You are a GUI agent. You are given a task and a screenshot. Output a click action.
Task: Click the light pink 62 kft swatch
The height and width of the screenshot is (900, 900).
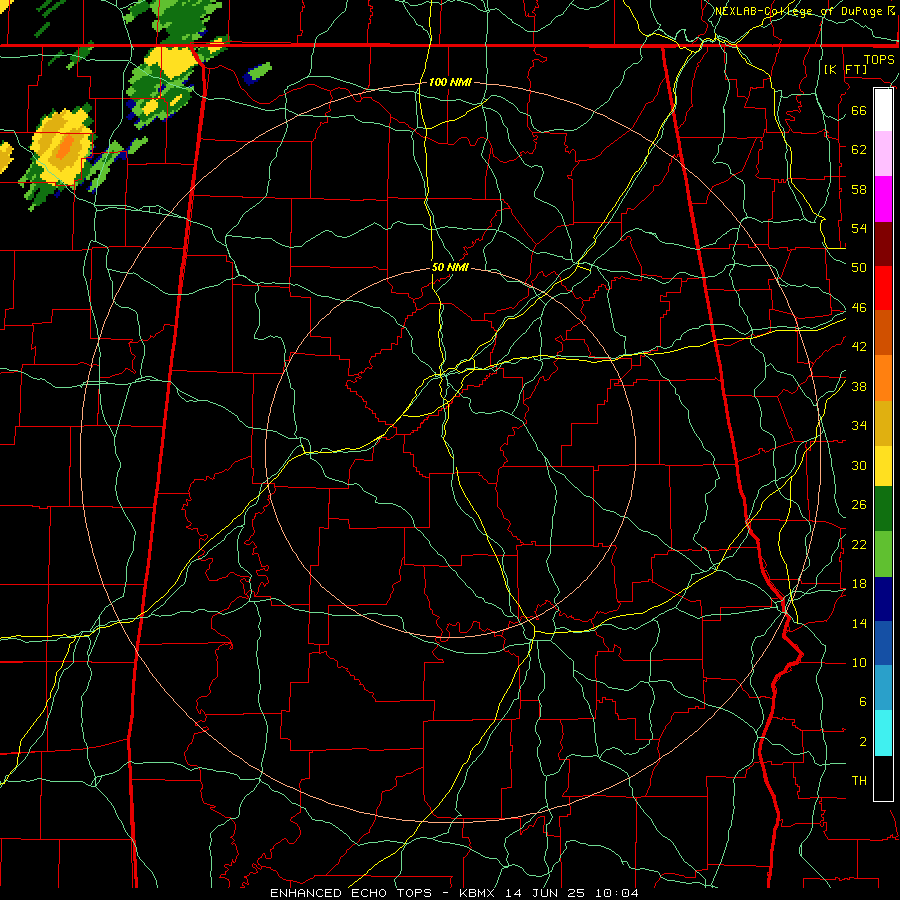click(883, 154)
